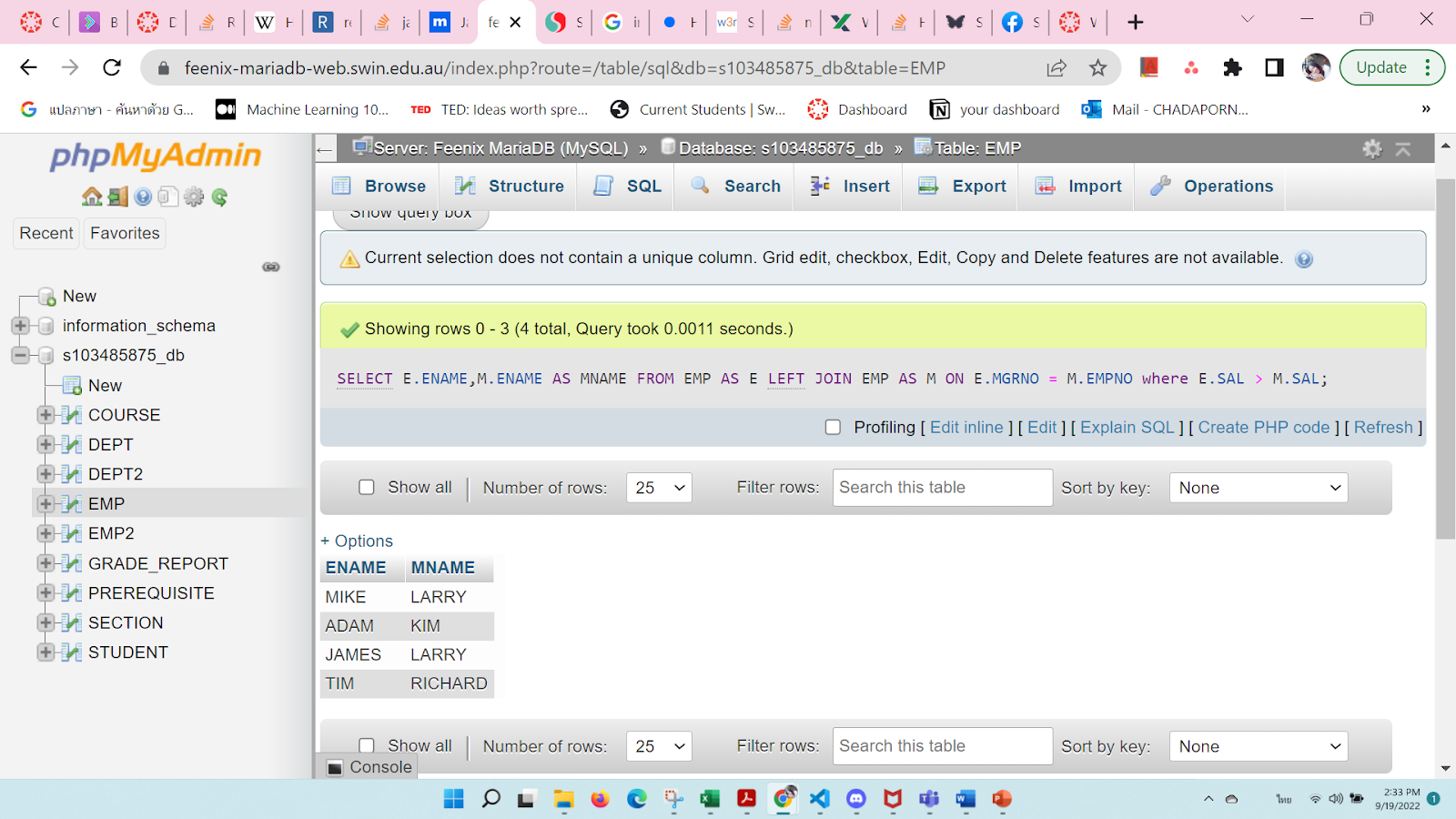
Task: Open the Sort by key dropdown
Action: pos(1258,487)
